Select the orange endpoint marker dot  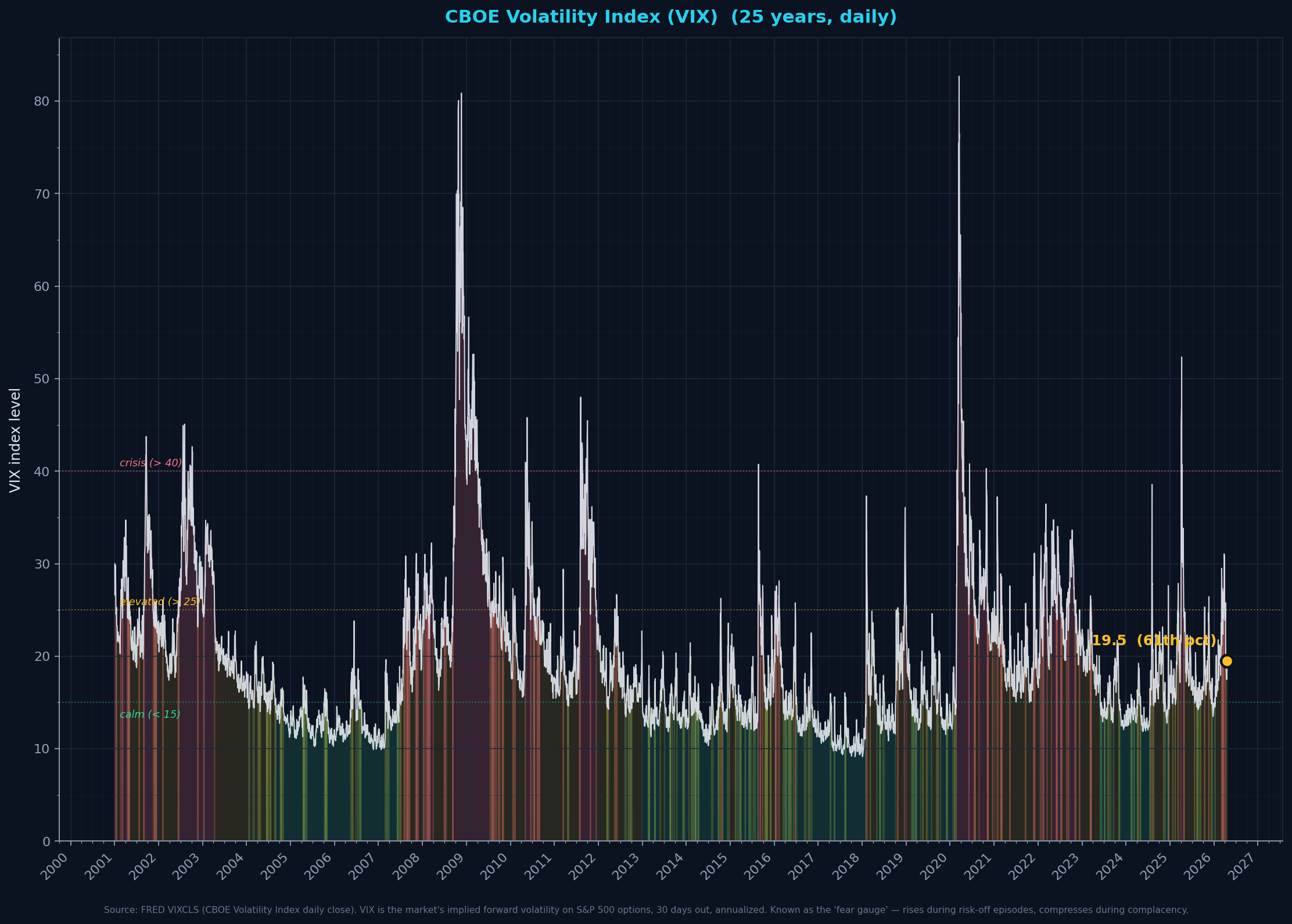[1226, 661]
